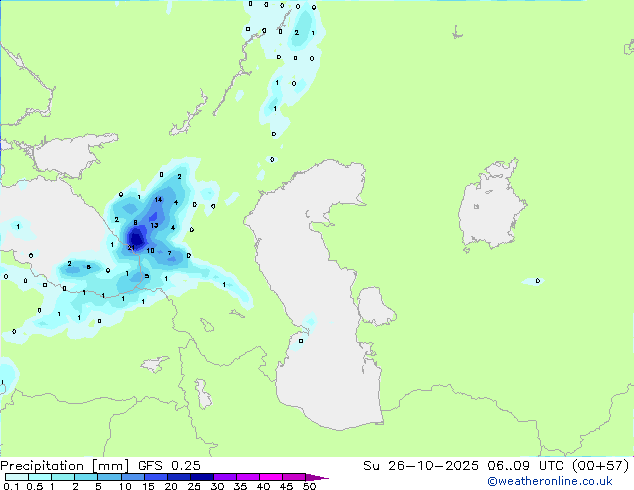Click the legend label '25'
Screen dimensions: 634x490
pos(194,486)
